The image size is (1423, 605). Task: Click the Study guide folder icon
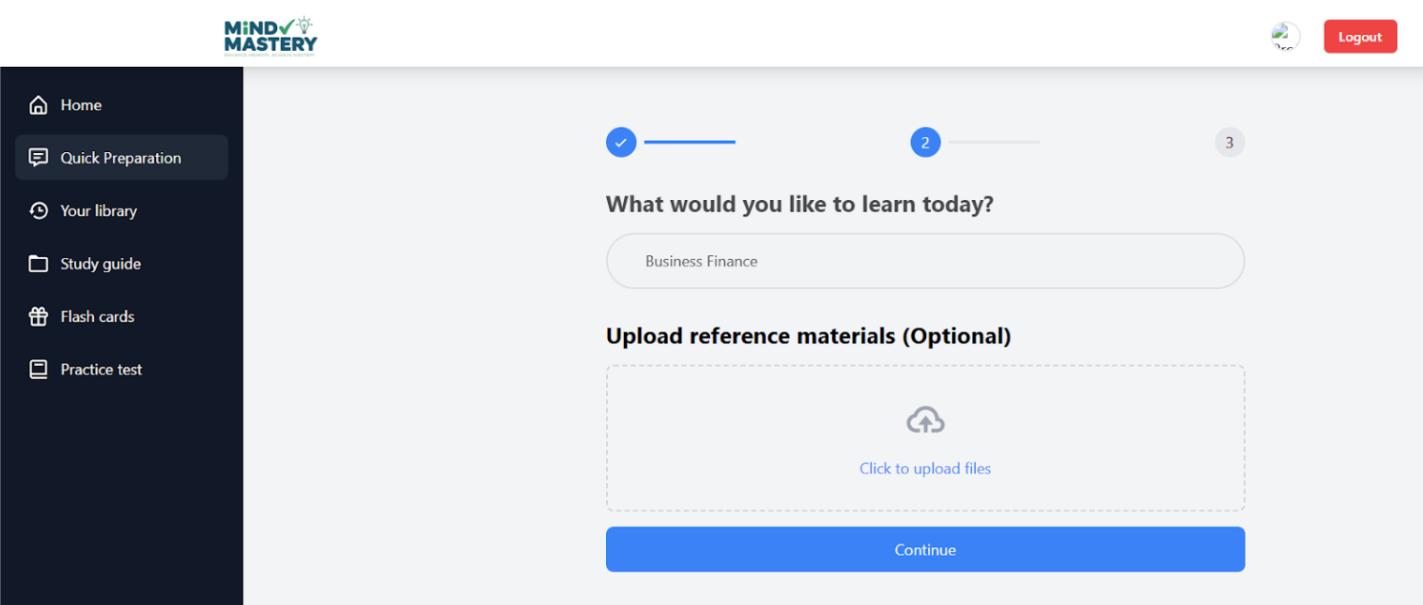[x=38, y=263]
